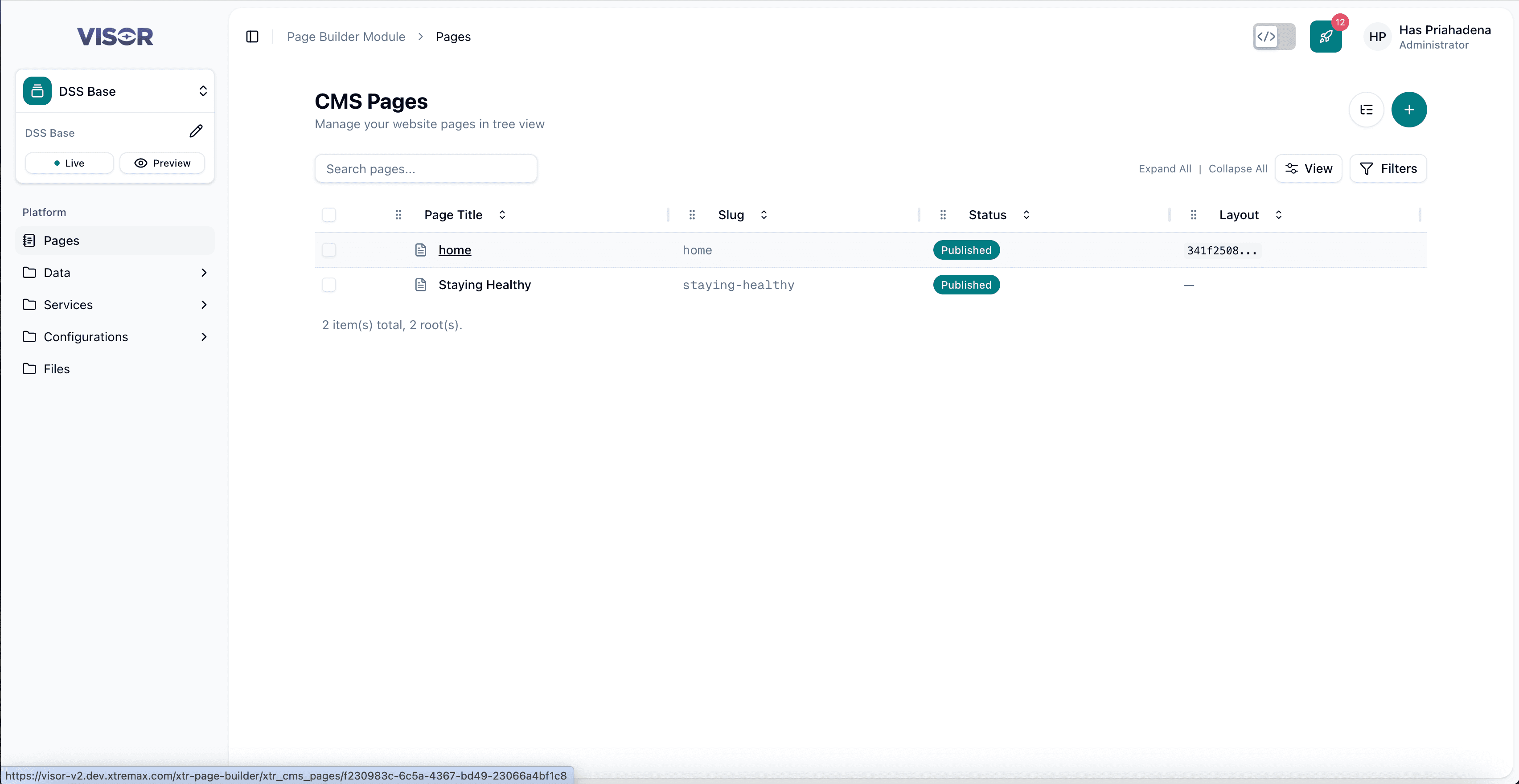
Task: Click the teal plus button to add a page
Action: [x=1409, y=110]
